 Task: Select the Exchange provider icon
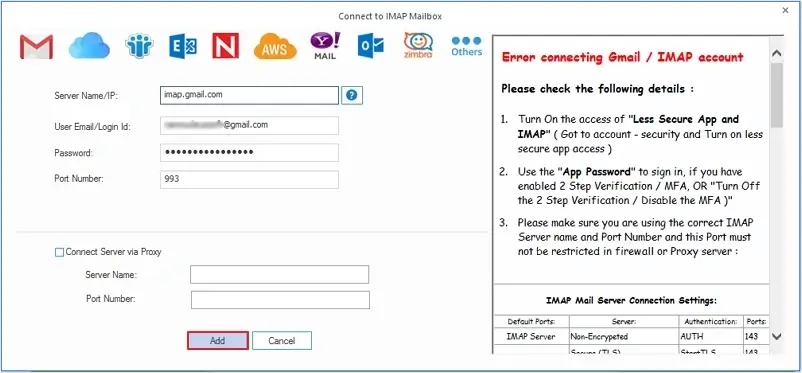[x=183, y=47]
